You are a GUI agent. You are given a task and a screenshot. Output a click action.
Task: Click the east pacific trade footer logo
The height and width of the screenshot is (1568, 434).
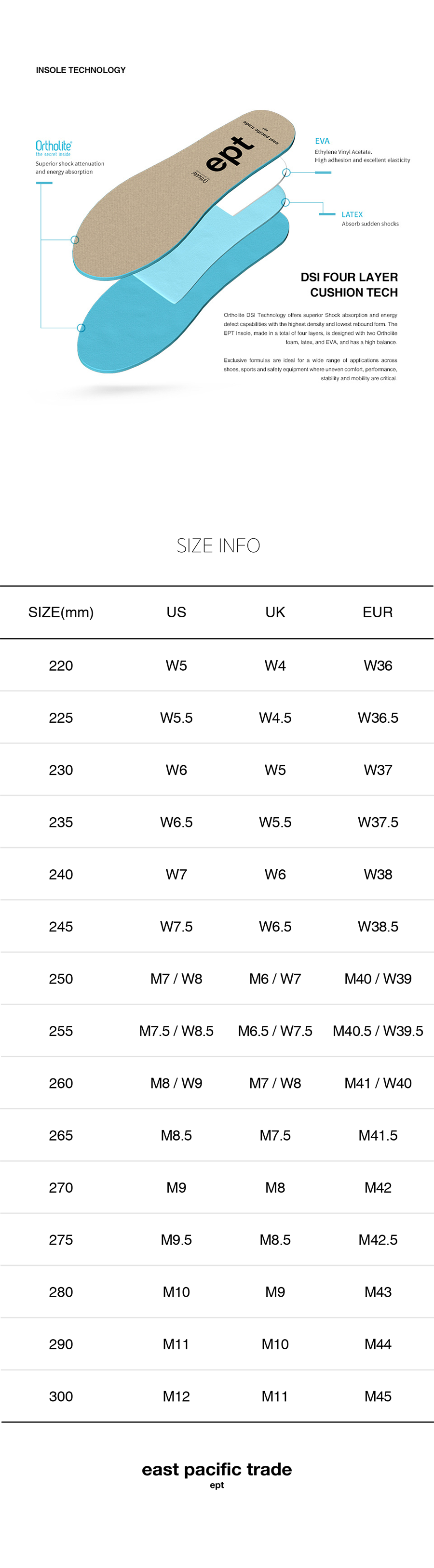pos(217,1470)
